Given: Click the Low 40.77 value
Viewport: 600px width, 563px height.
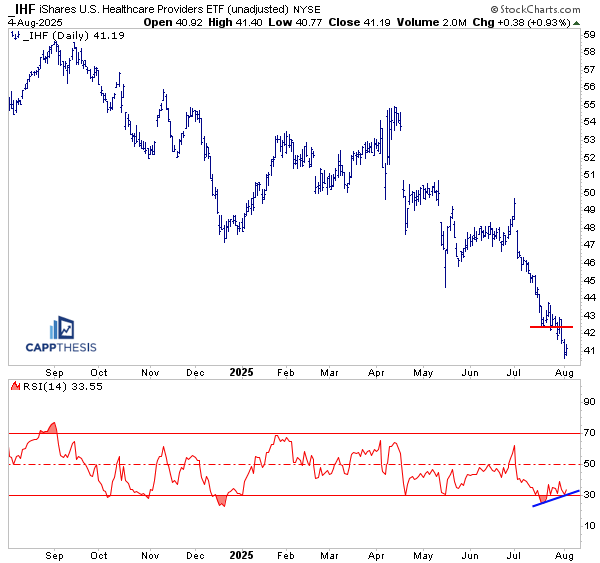Looking at the screenshot, I should [295, 23].
